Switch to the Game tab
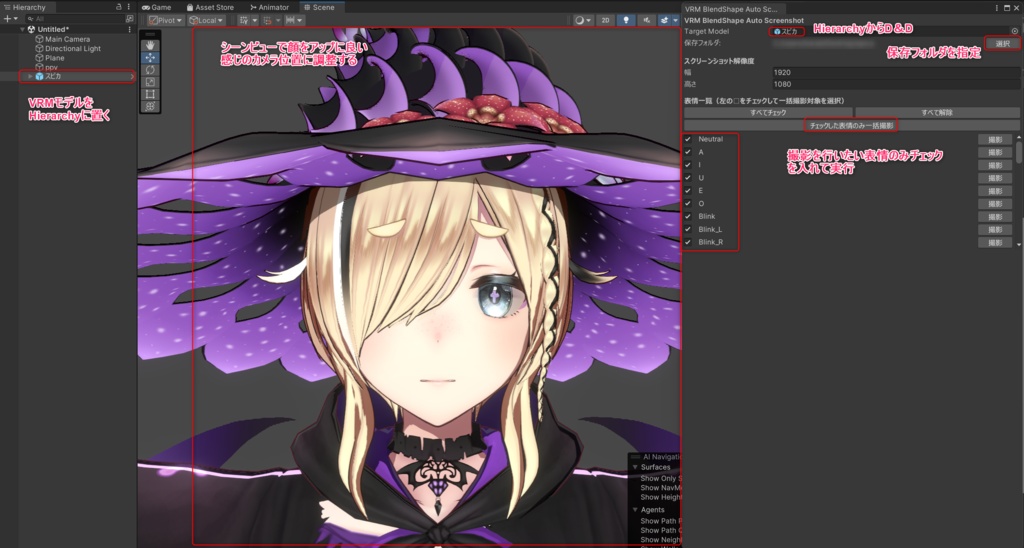The image size is (1024, 548). click(x=157, y=7)
